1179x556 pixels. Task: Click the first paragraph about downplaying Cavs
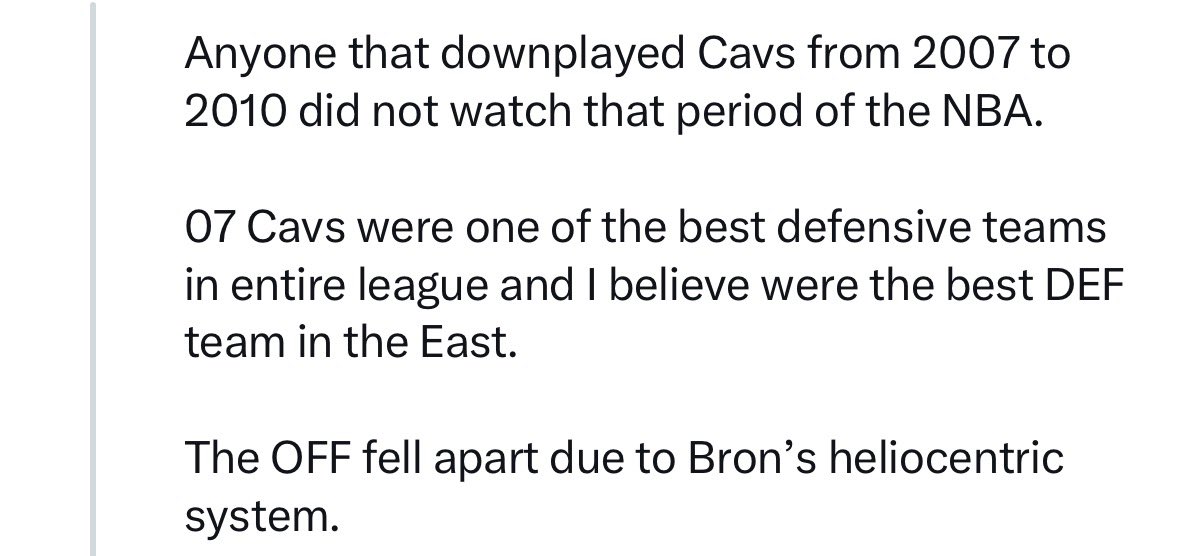pyautogui.click(x=626, y=83)
